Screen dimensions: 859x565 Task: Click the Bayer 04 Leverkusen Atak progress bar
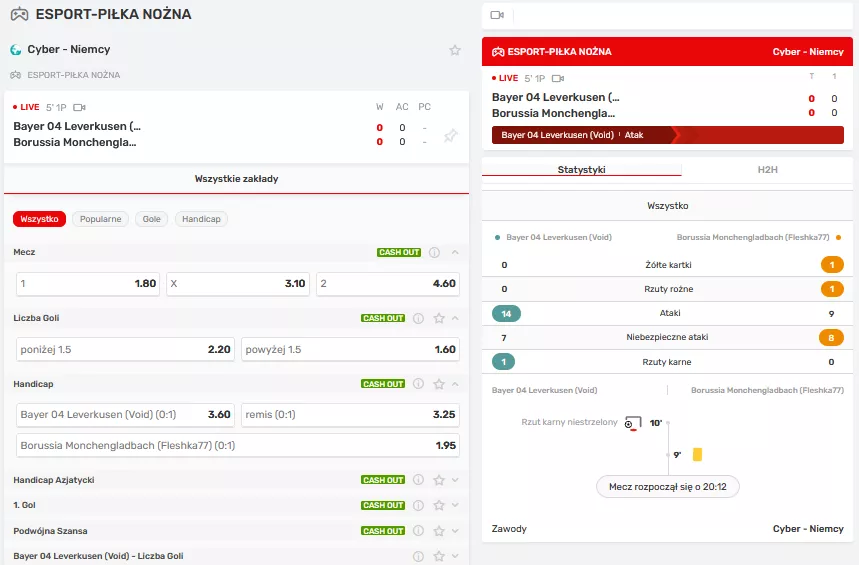tap(668, 135)
